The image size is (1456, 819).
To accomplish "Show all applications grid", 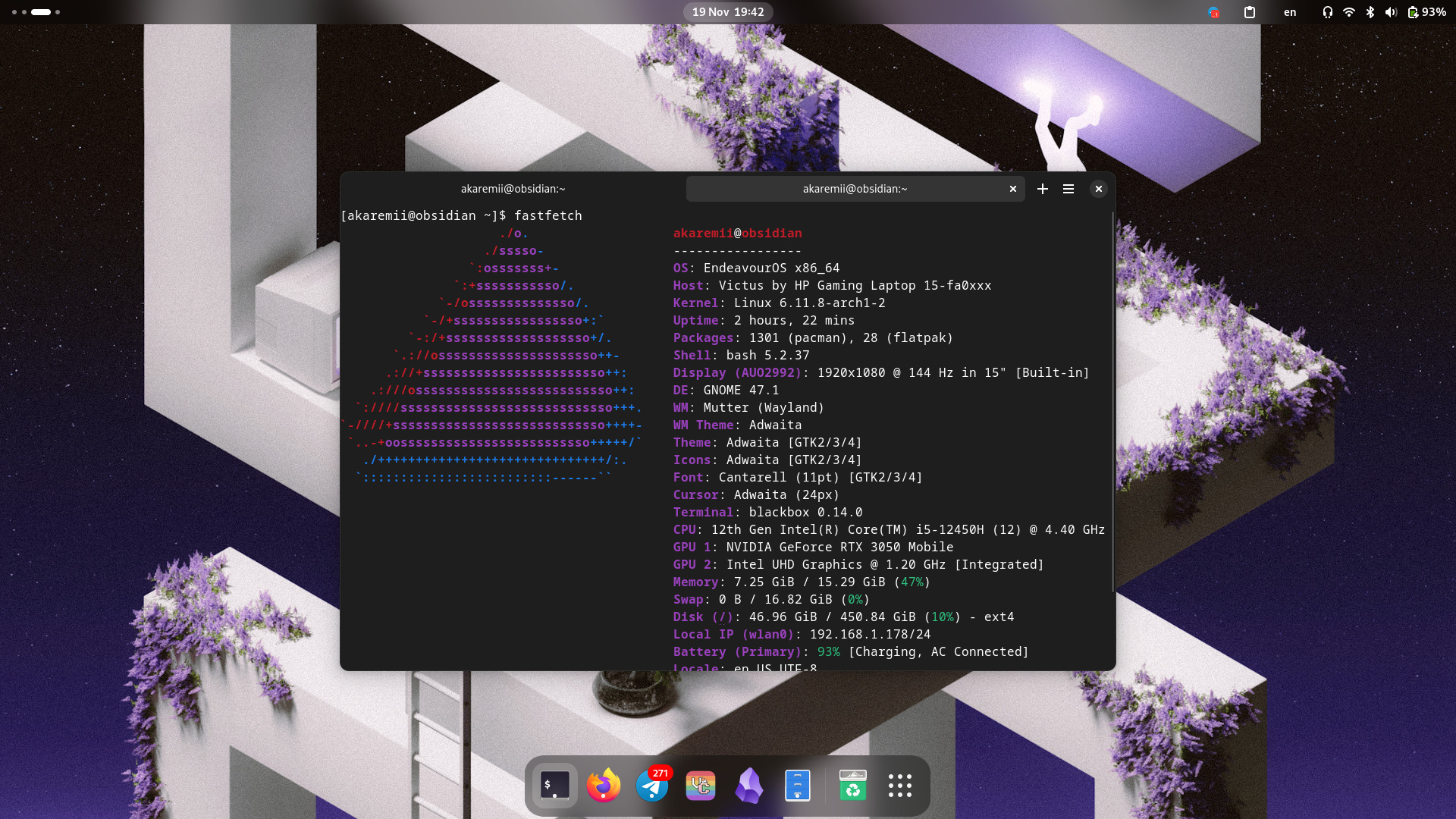I will pyautogui.click(x=900, y=786).
